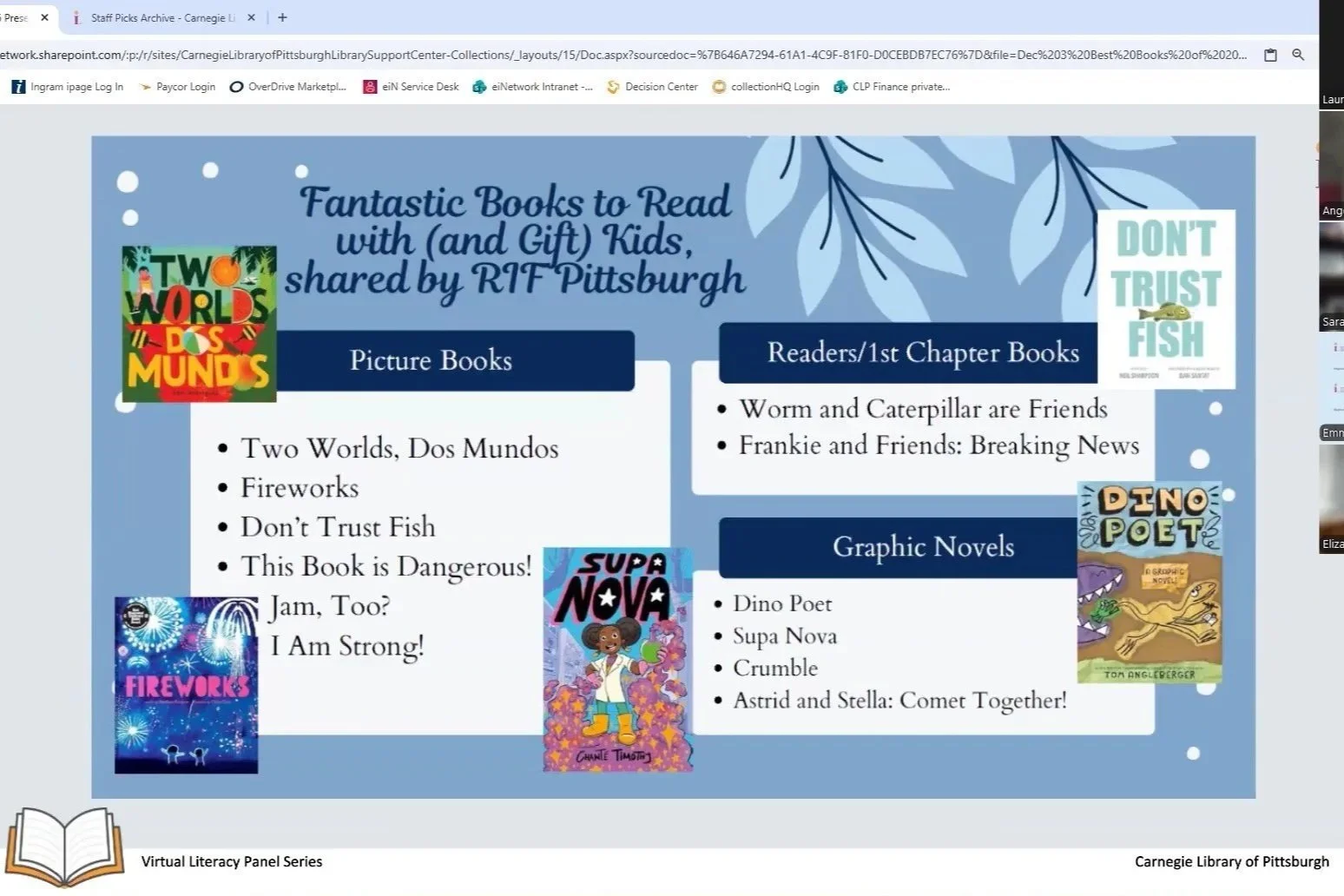Open the eiN Service Desk bookmark
The image size is (1344, 896).
pyautogui.click(x=410, y=86)
